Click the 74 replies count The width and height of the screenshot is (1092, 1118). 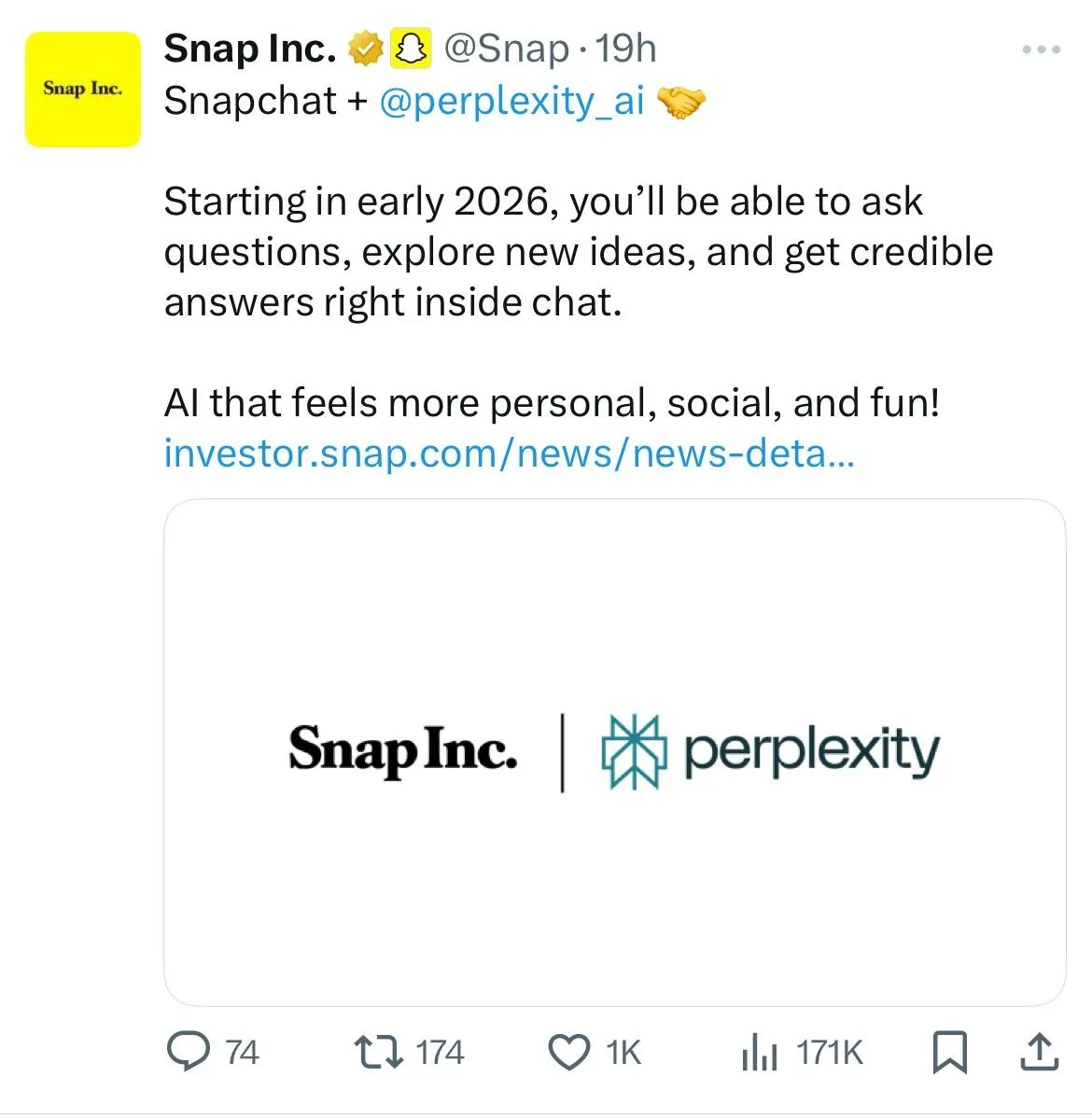(238, 1052)
